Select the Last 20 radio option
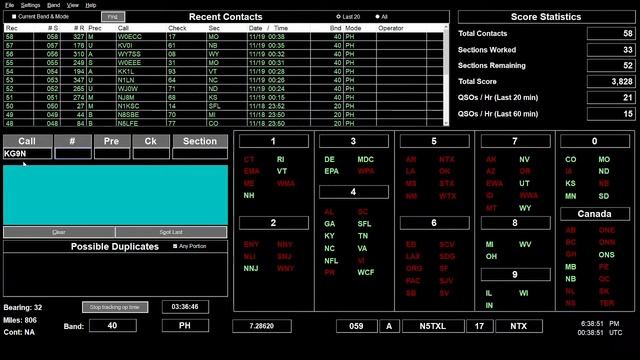This screenshot has height=360, width=640. click(x=338, y=17)
